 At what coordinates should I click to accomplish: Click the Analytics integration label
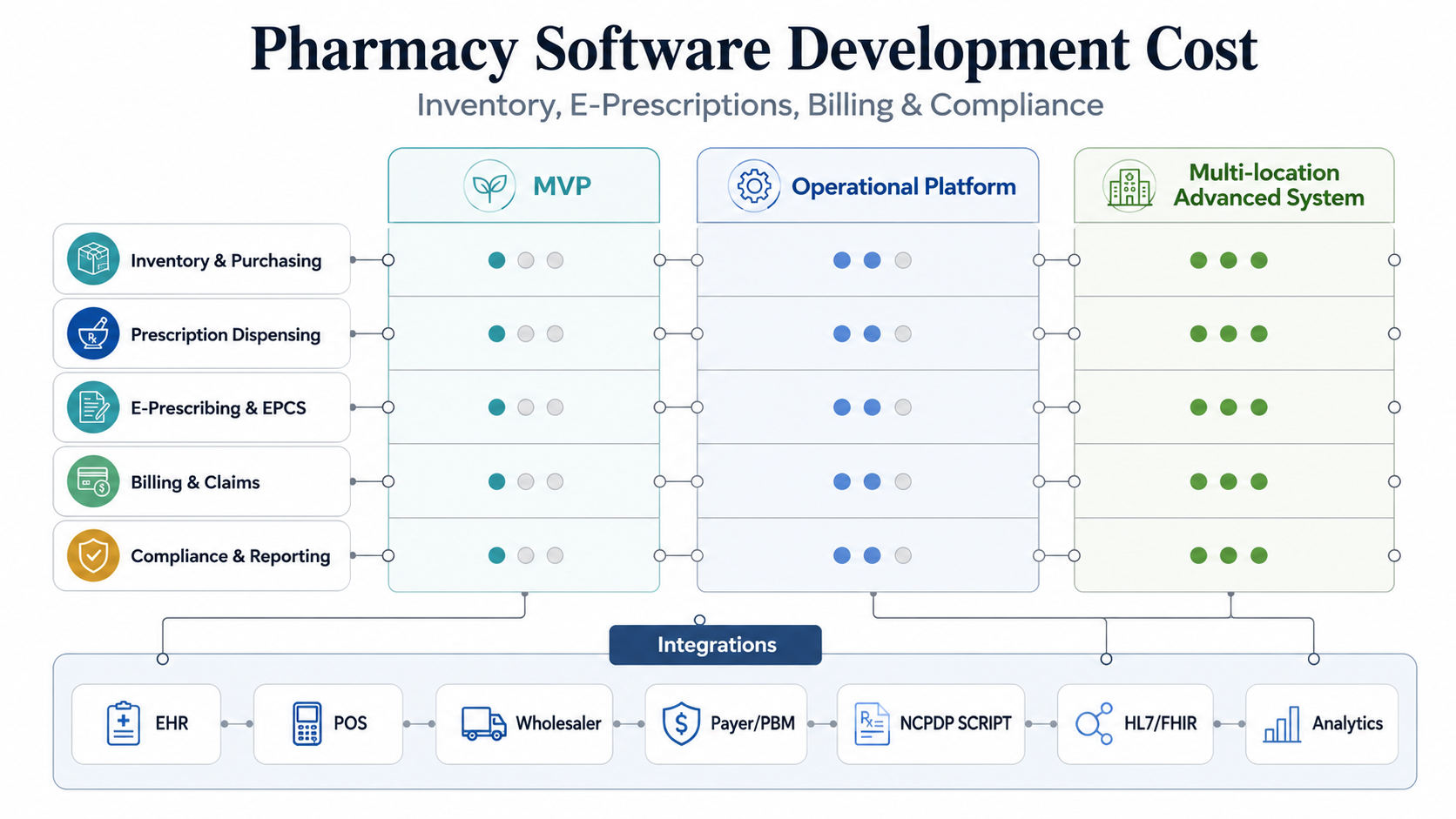pyautogui.click(x=1347, y=723)
